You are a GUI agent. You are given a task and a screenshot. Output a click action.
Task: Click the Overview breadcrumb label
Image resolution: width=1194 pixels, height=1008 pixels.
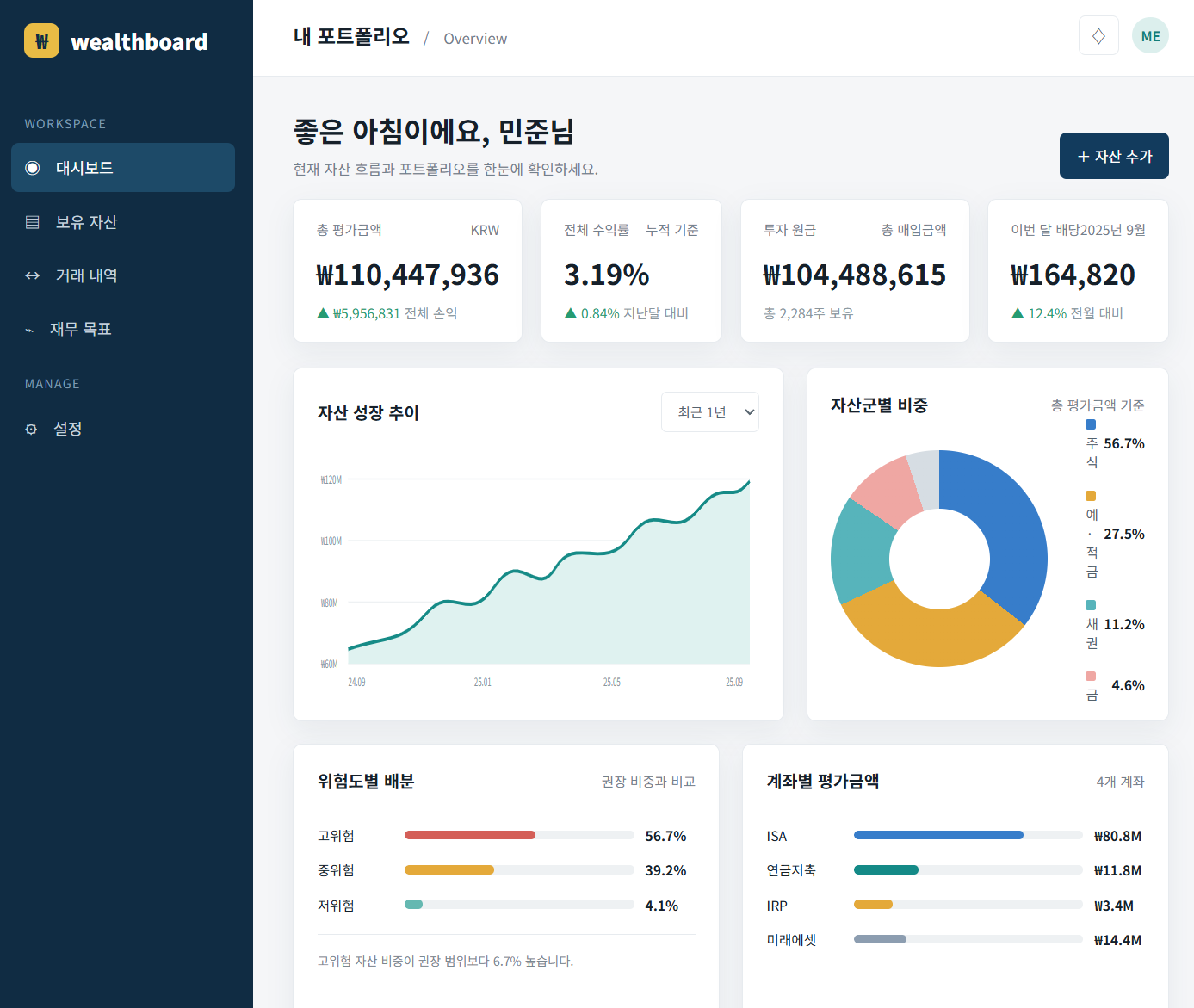[x=475, y=39]
